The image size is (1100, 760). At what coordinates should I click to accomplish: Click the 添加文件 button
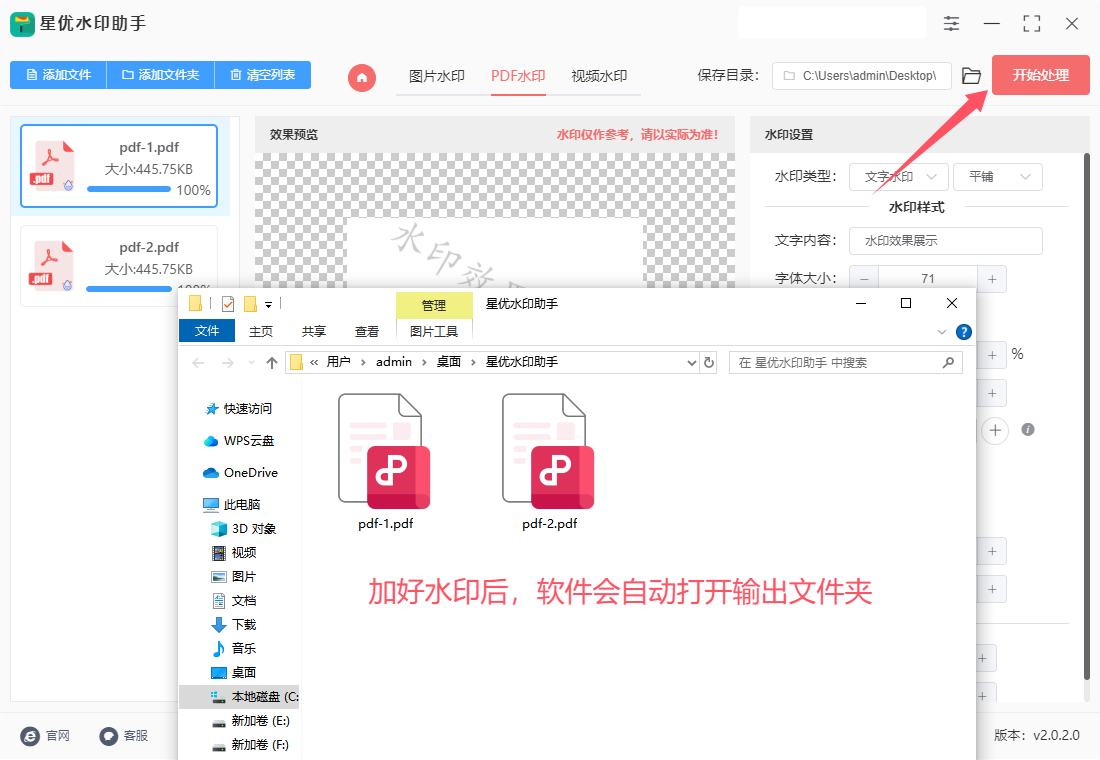click(58, 75)
